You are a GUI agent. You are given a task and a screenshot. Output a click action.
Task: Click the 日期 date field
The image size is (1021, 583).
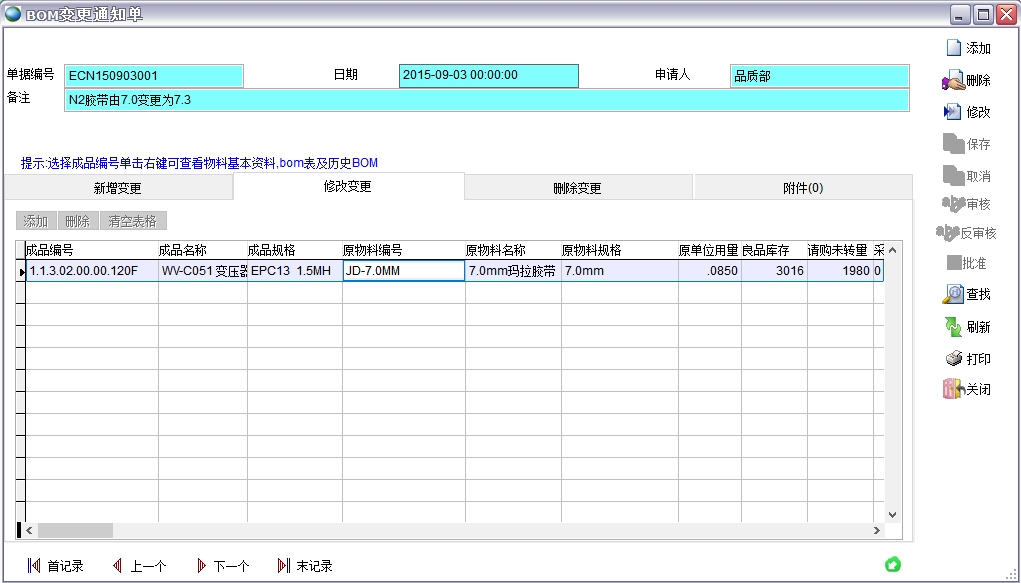coord(488,76)
